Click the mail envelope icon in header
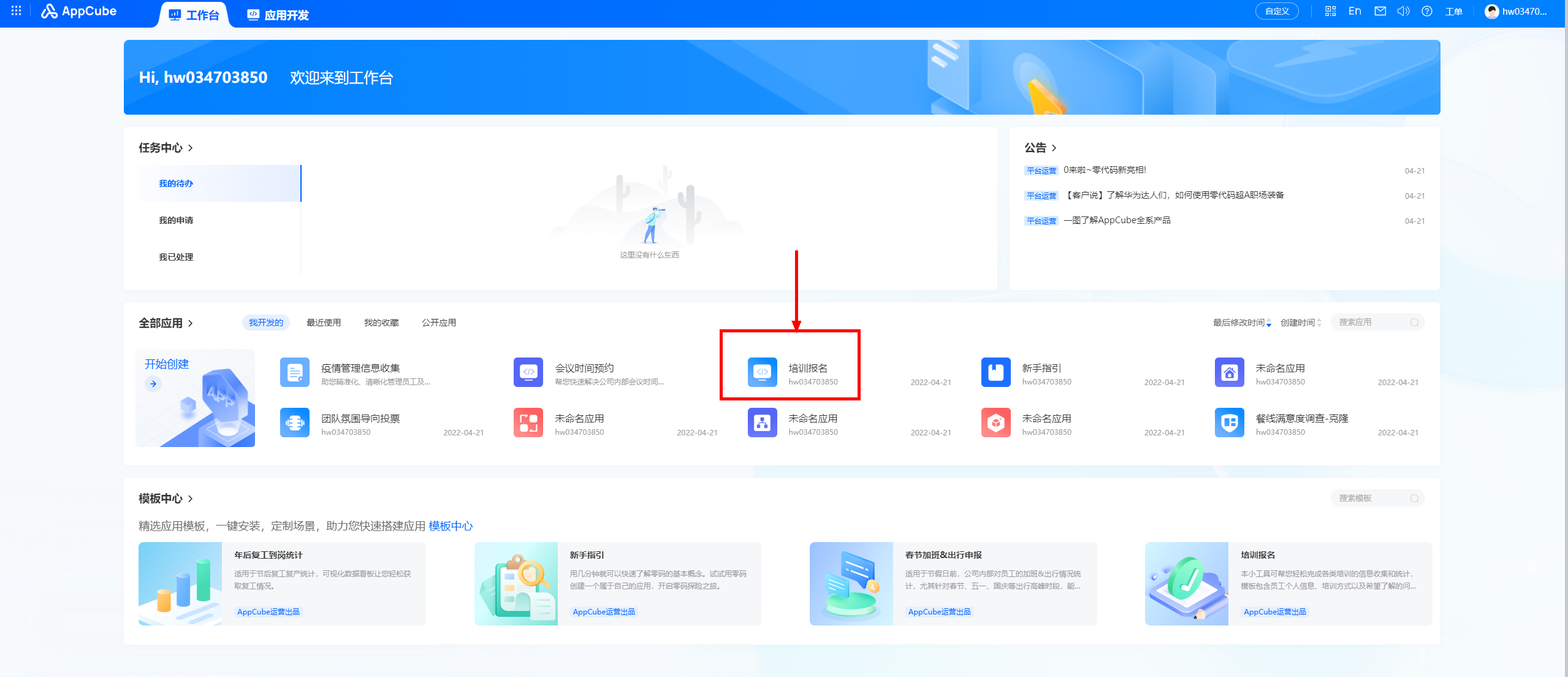This screenshot has width=1568, height=677. tap(1380, 11)
